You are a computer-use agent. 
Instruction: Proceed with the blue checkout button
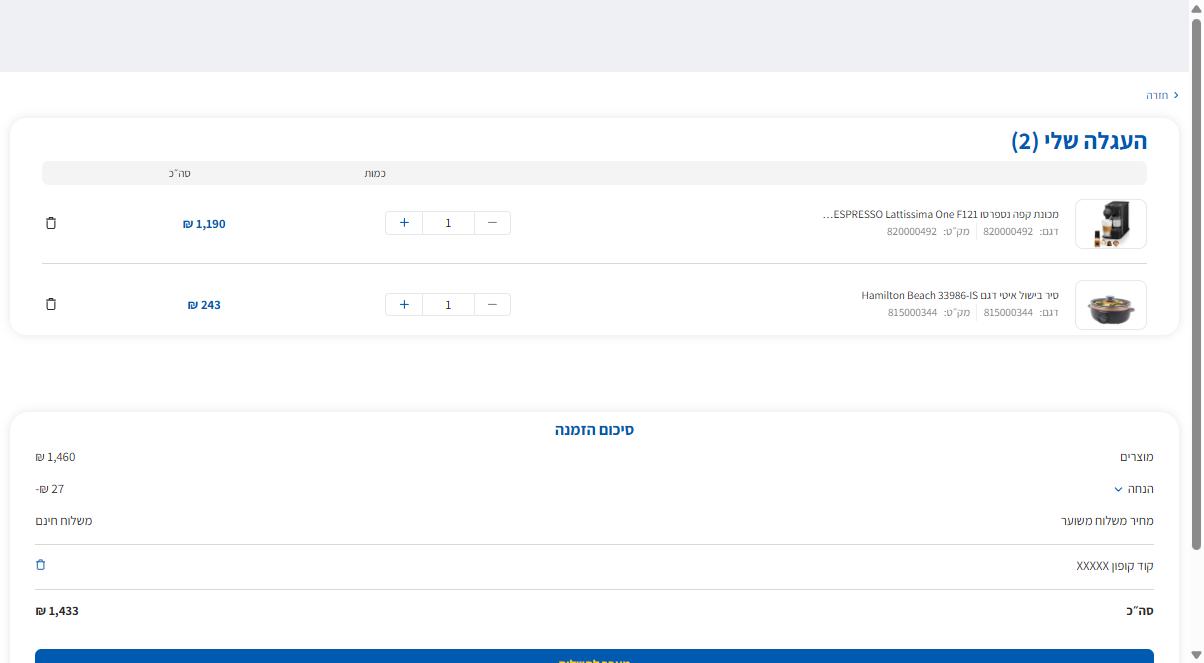click(594, 656)
